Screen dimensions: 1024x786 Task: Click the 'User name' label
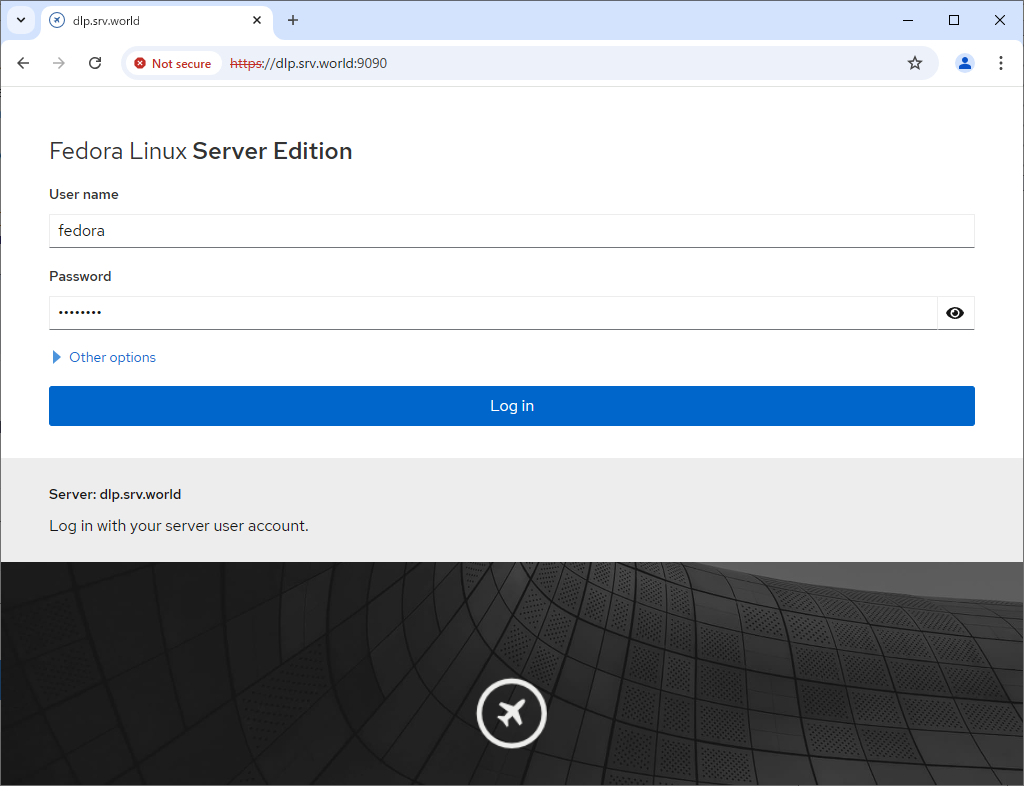point(84,194)
